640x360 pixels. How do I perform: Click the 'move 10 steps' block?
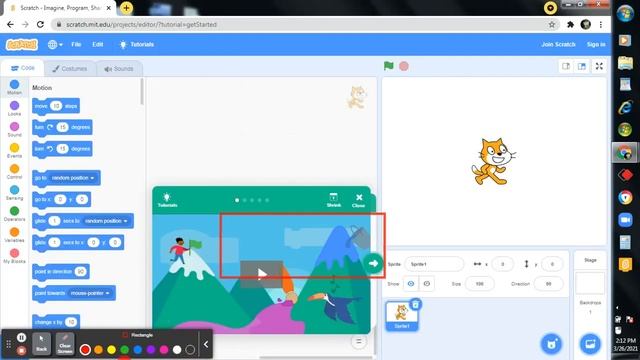pos(56,106)
